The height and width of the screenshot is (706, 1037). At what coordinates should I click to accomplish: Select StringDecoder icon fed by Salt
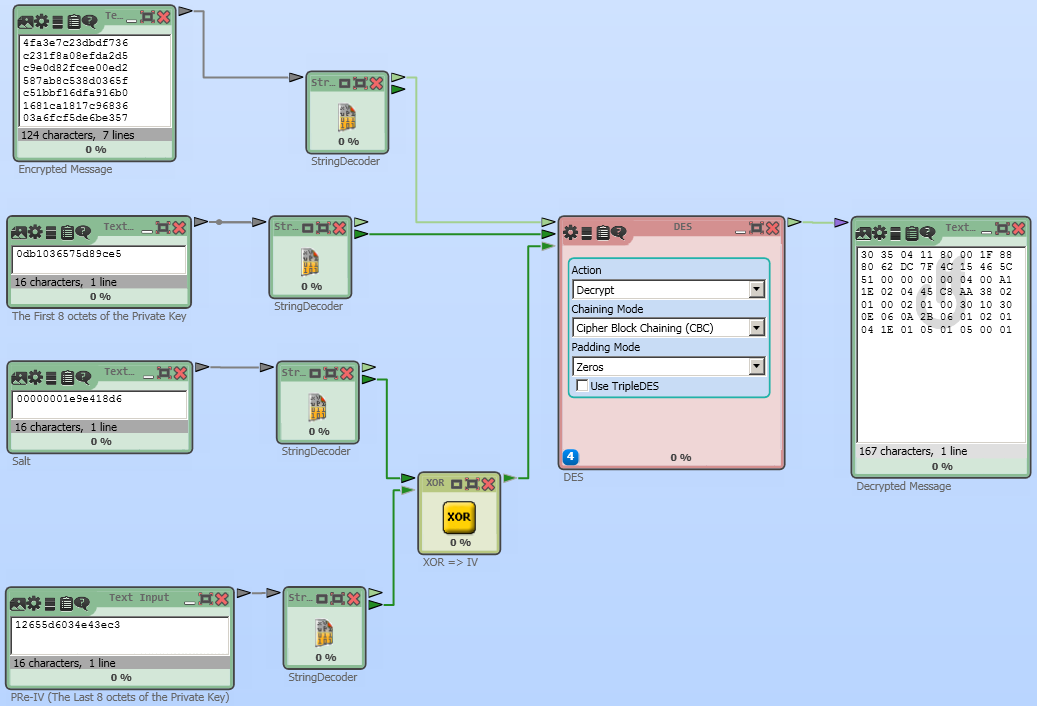(x=317, y=407)
